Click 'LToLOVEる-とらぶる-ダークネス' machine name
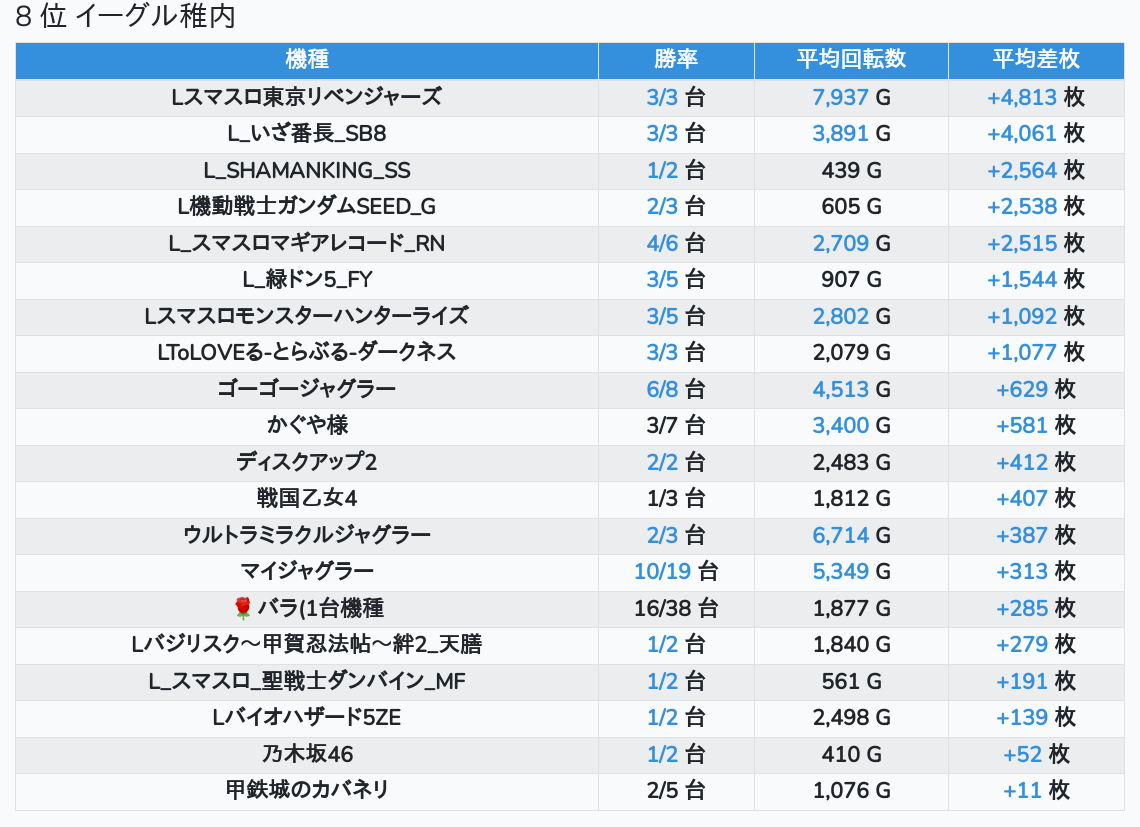The height and width of the screenshot is (827, 1140). pos(307,352)
